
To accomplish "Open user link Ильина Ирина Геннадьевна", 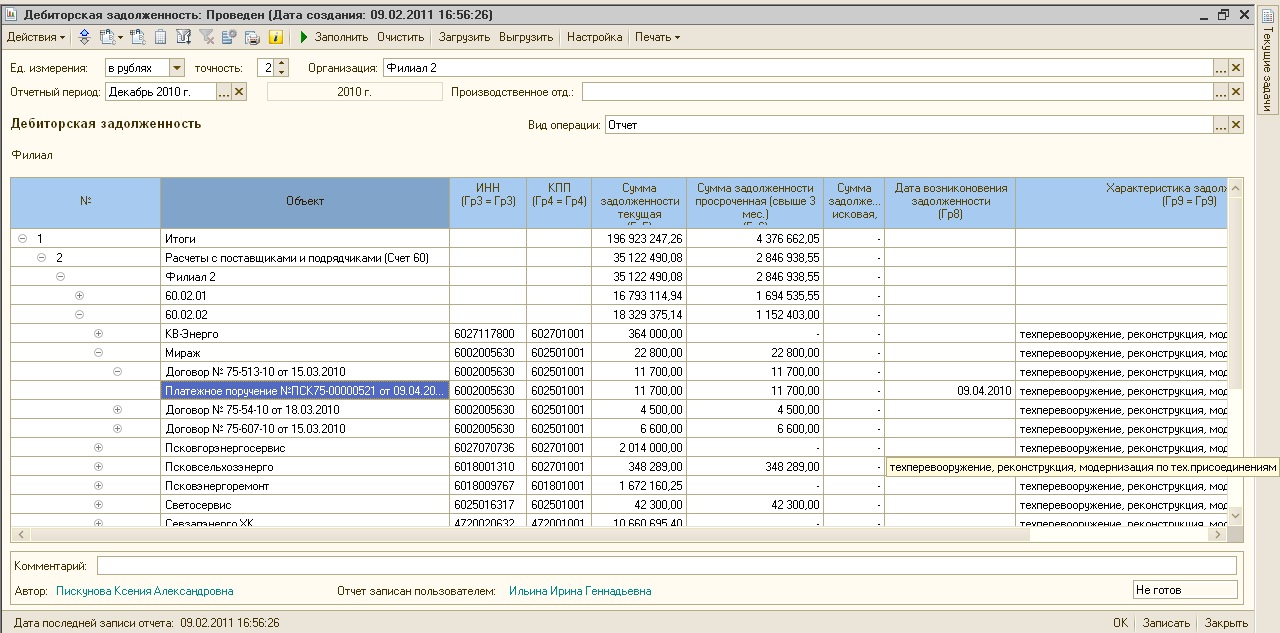I will [x=580, y=591].
